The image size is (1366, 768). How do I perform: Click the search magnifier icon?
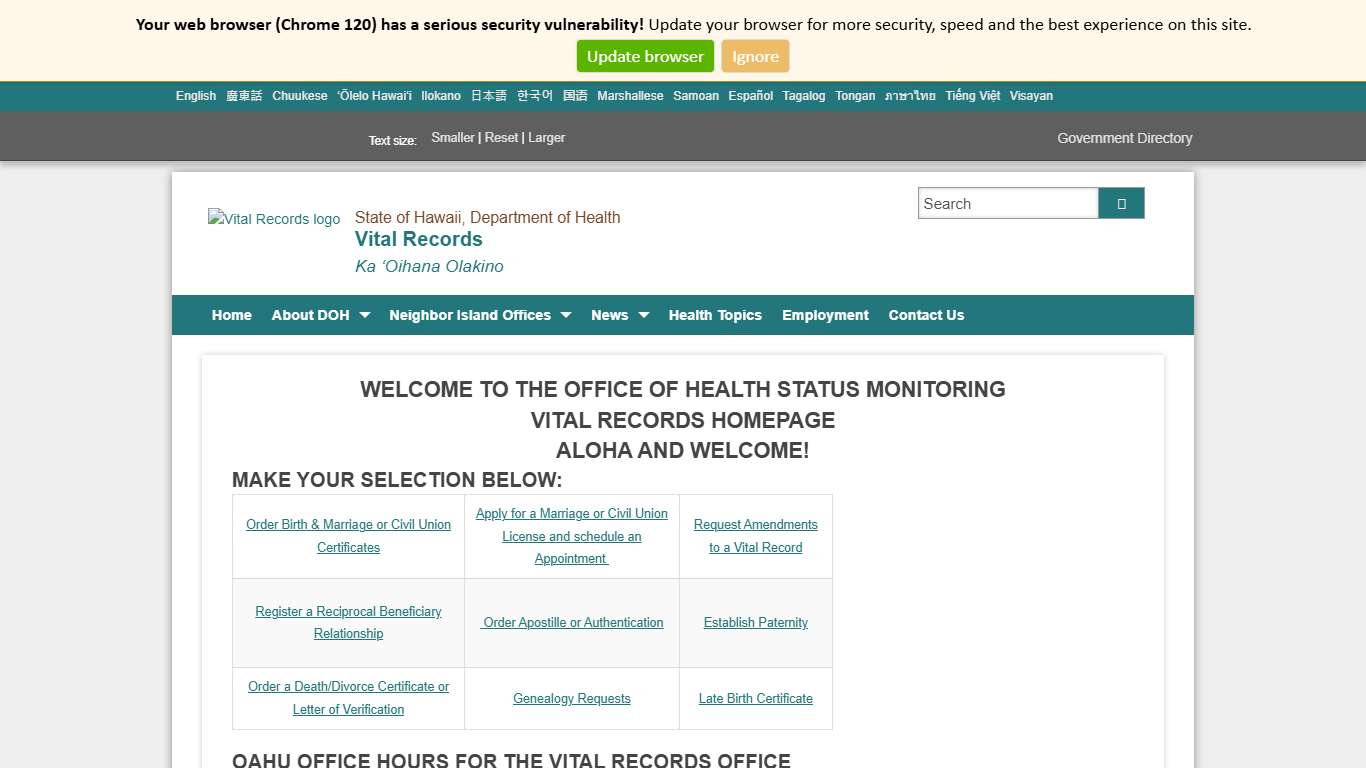[1120, 203]
